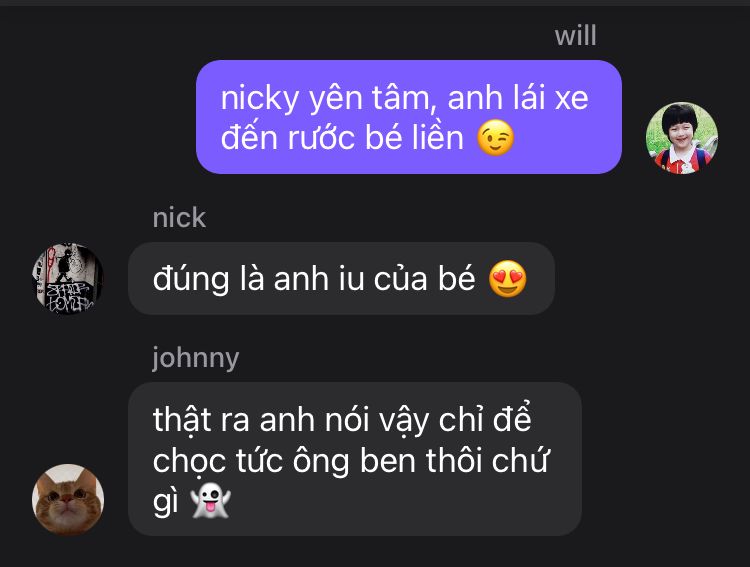Click the winking face emoji
750x567 pixels.
[x=496, y=138]
